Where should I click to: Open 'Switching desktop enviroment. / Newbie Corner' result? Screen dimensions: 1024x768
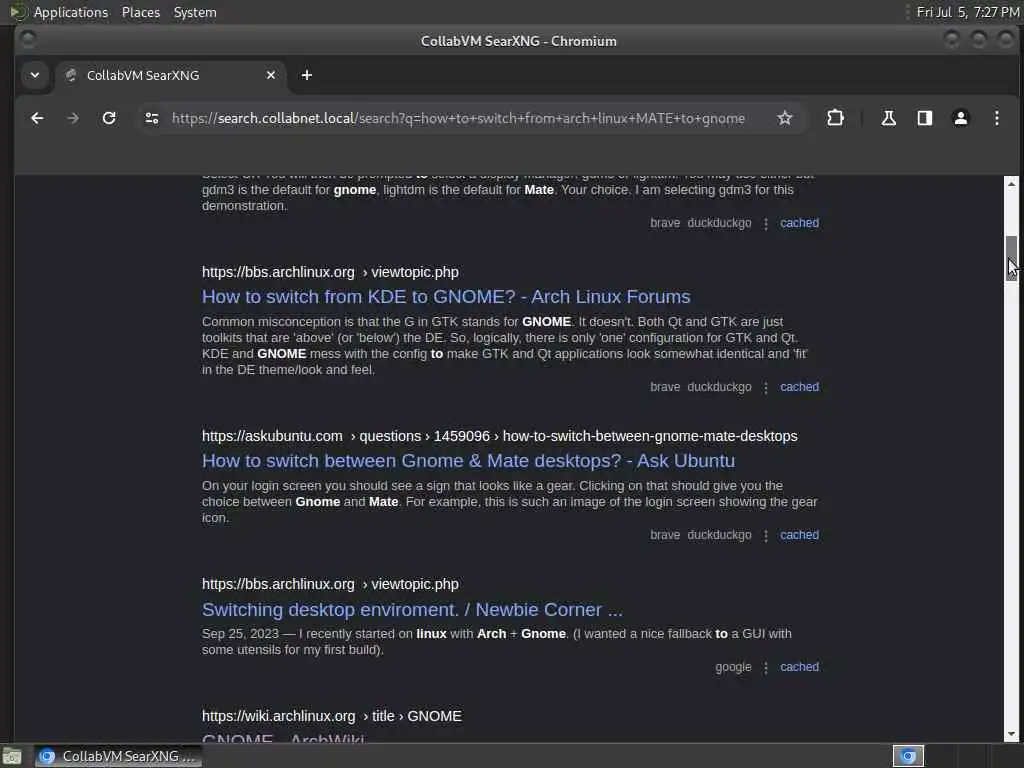point(412,609)
